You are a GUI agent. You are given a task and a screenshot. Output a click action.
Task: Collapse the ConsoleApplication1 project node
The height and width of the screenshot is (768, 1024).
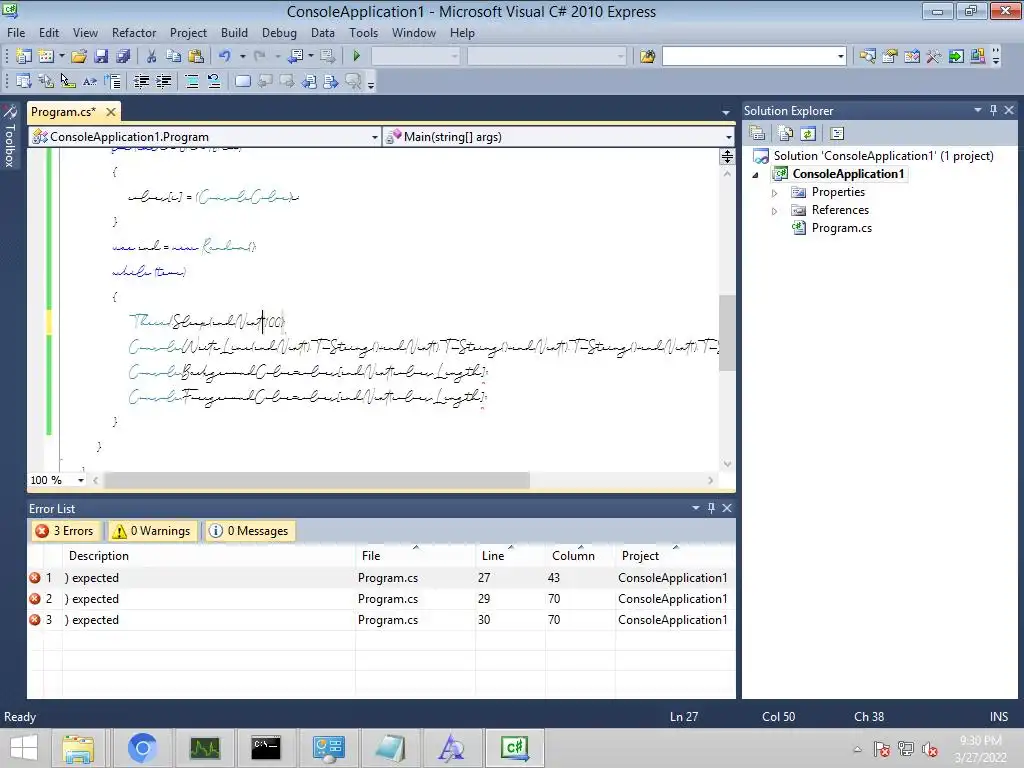[x=756, y=174]
